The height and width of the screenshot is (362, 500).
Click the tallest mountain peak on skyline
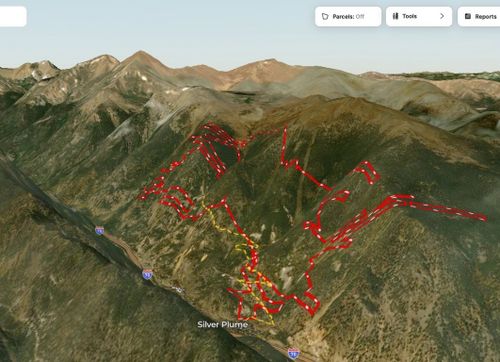[x=141, y=53]
